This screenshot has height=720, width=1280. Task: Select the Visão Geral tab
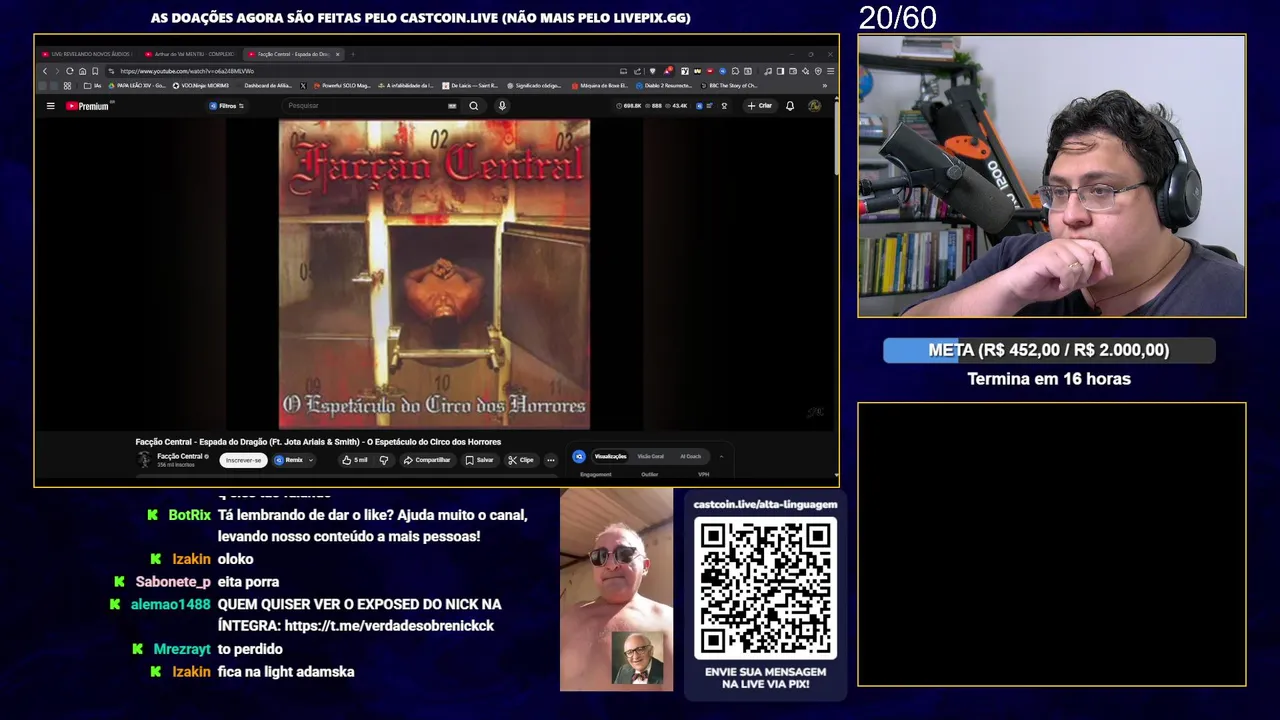(x=650, y=456)
